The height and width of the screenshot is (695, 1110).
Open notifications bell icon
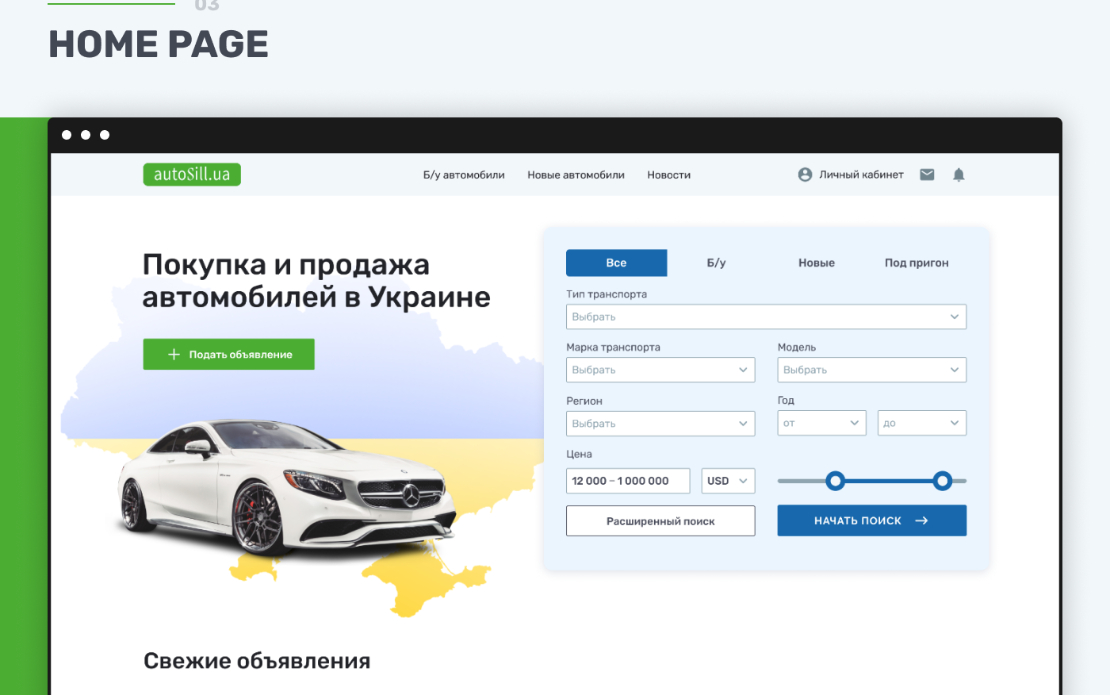[x=959, y=175]
